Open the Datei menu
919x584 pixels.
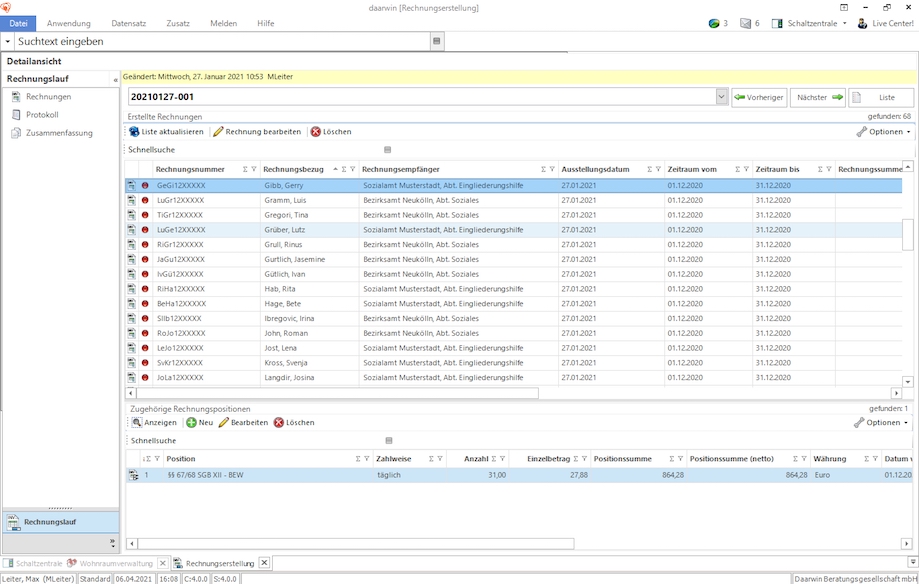click(18, 23)
